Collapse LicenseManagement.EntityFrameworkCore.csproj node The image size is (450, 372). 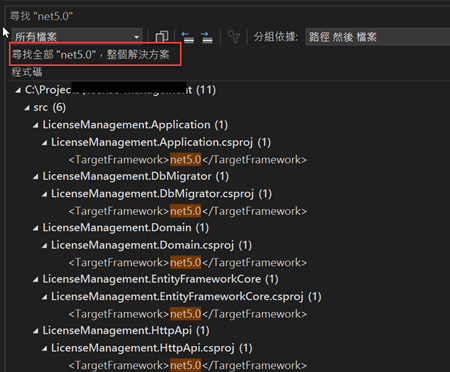(44, 297)
